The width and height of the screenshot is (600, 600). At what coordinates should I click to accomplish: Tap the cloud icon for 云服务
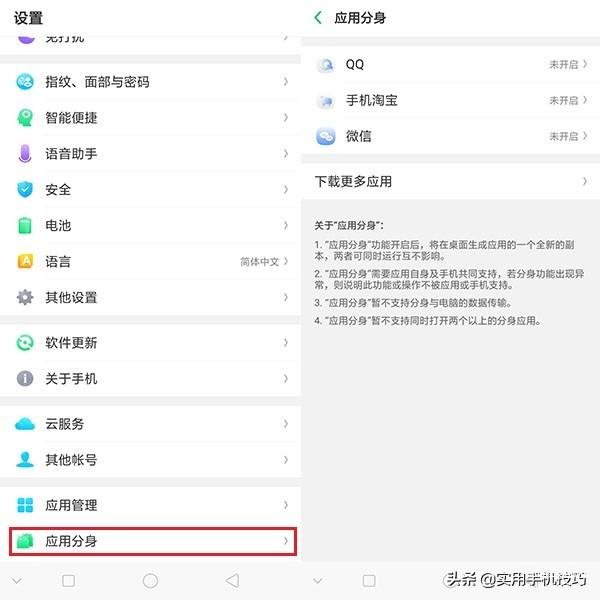pos(25,424)
